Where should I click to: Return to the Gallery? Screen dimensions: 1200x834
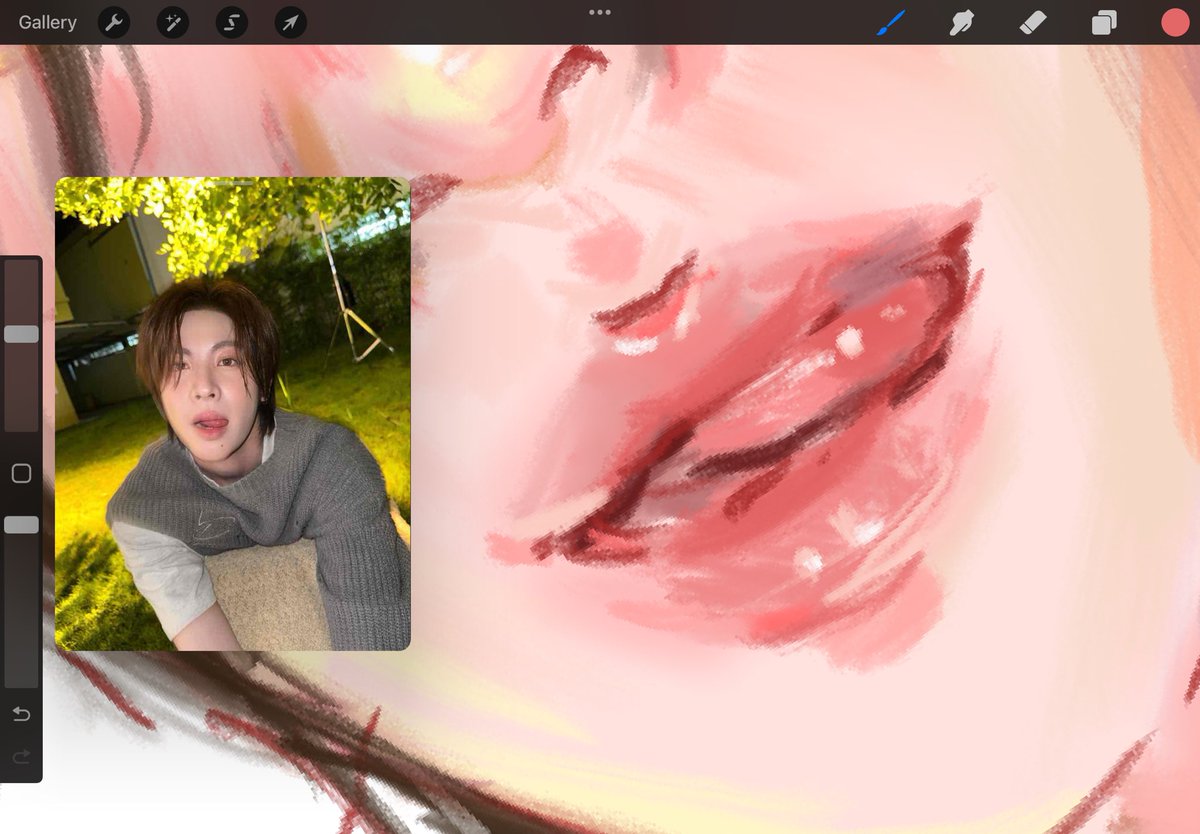pyautogui.click(x=47, y=22)
